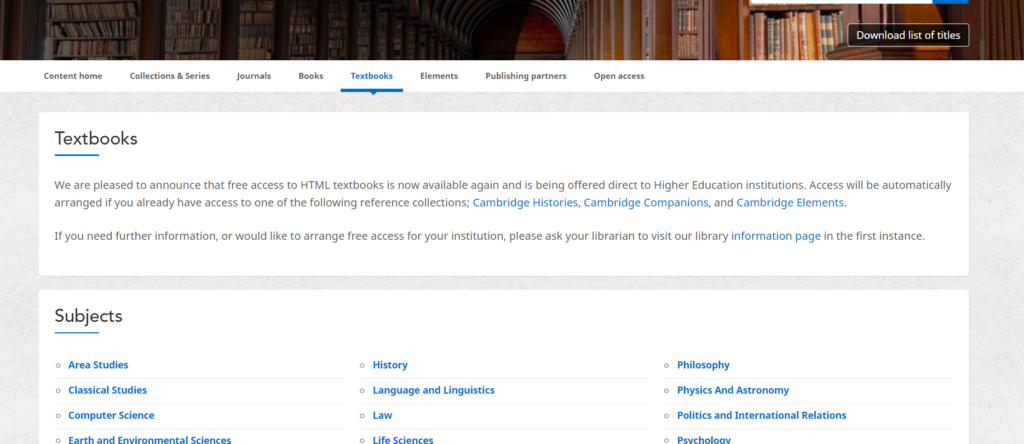The height and width of the screenshot is (444, 1024).
Task: Open the Cambridge Elements link
Action: click(x=790, y=202)
